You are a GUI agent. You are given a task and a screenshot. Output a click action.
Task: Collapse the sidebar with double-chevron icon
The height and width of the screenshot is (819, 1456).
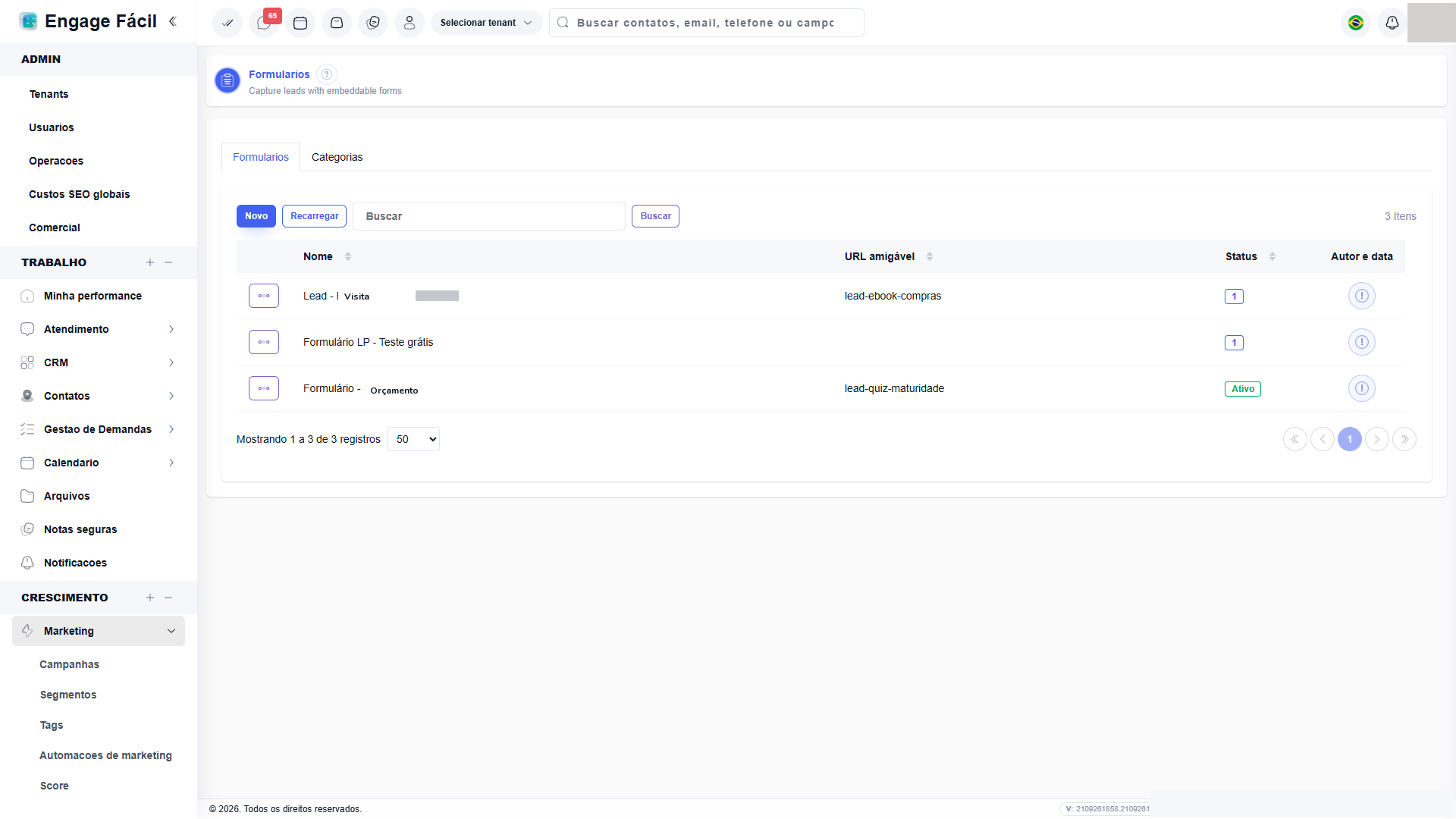(173, 21)
